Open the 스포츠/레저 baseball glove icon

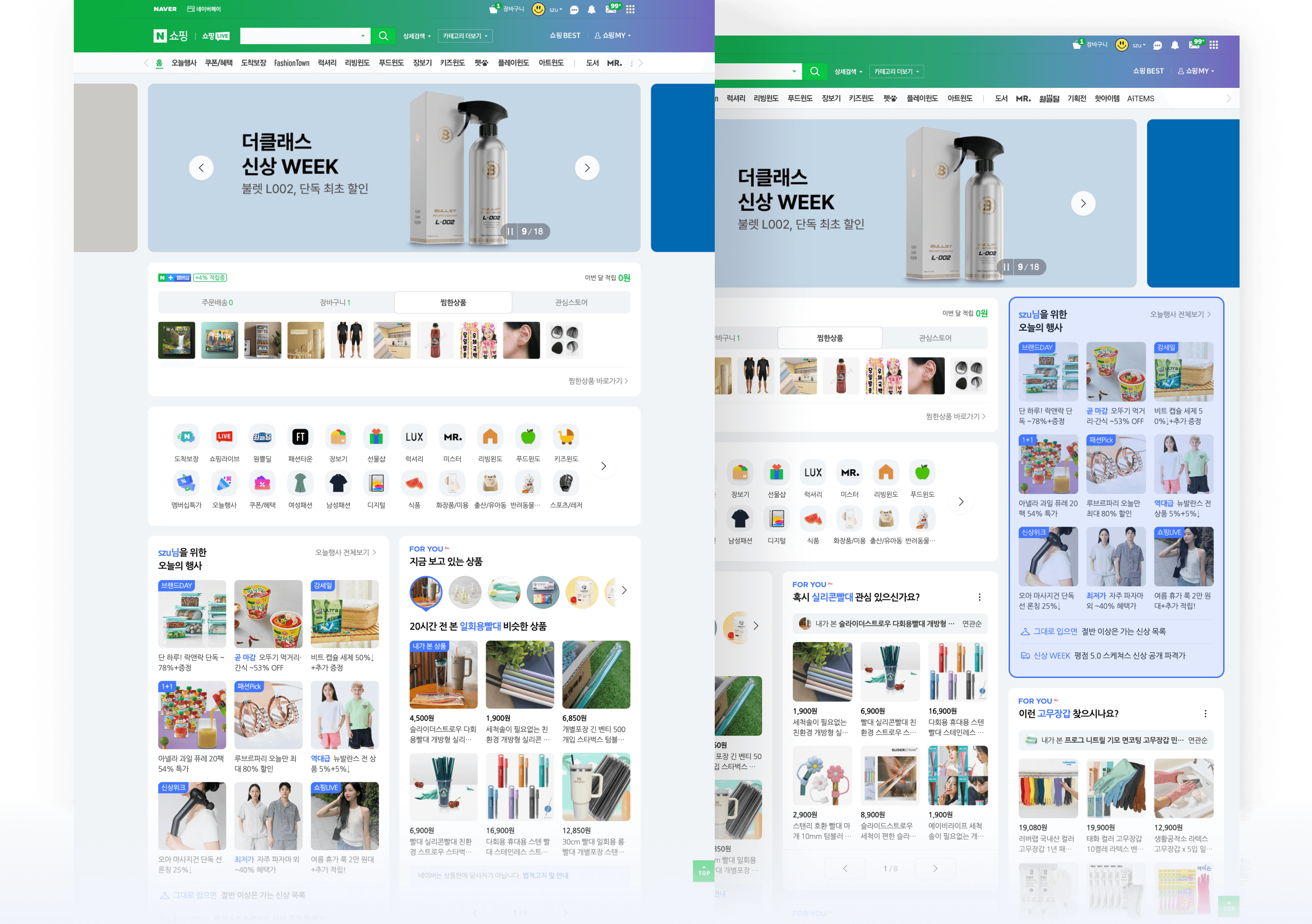click(566, 483)
